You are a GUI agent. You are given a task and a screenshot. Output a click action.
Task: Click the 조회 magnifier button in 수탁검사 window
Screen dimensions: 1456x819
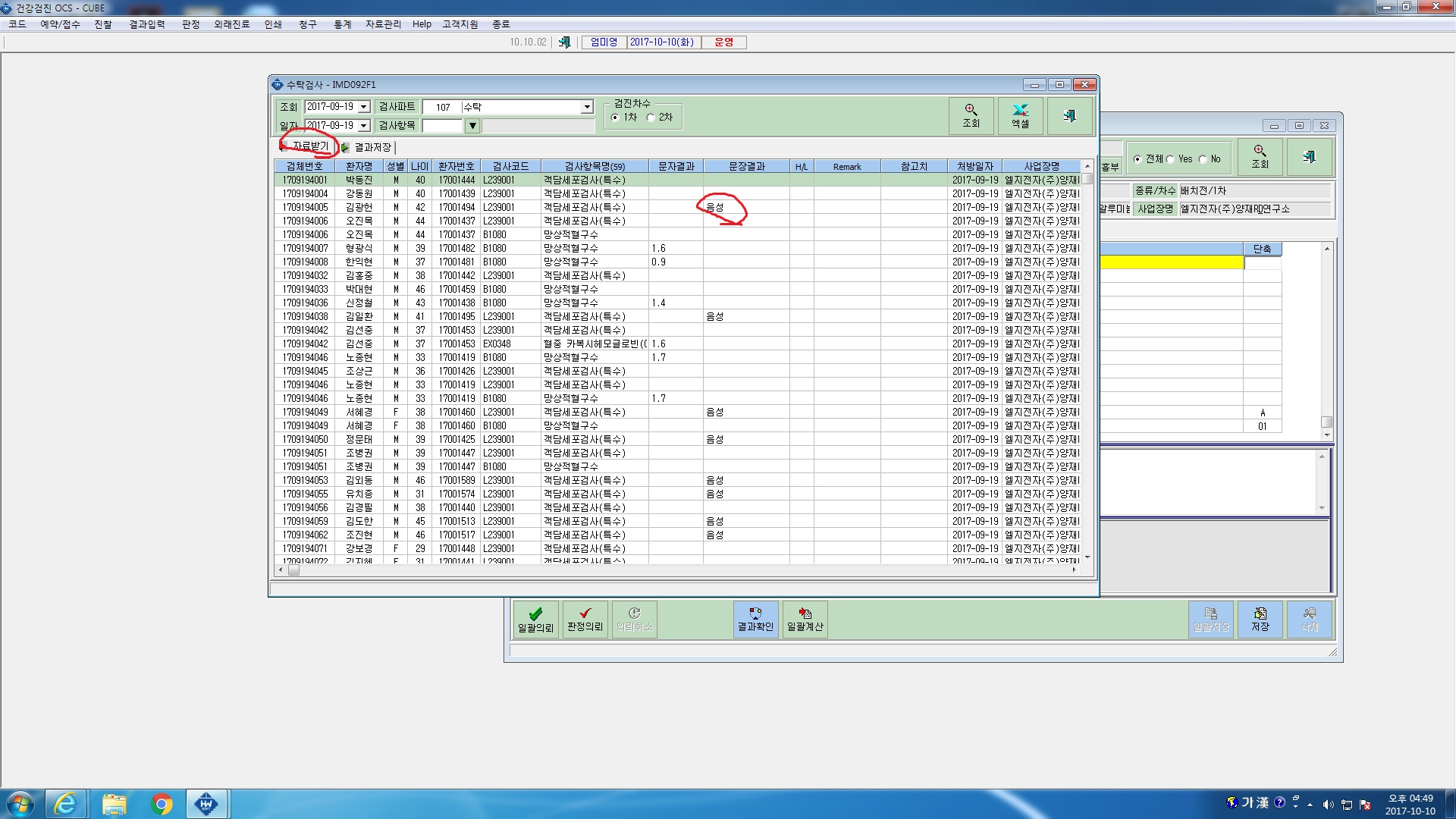tap(971, 116)
